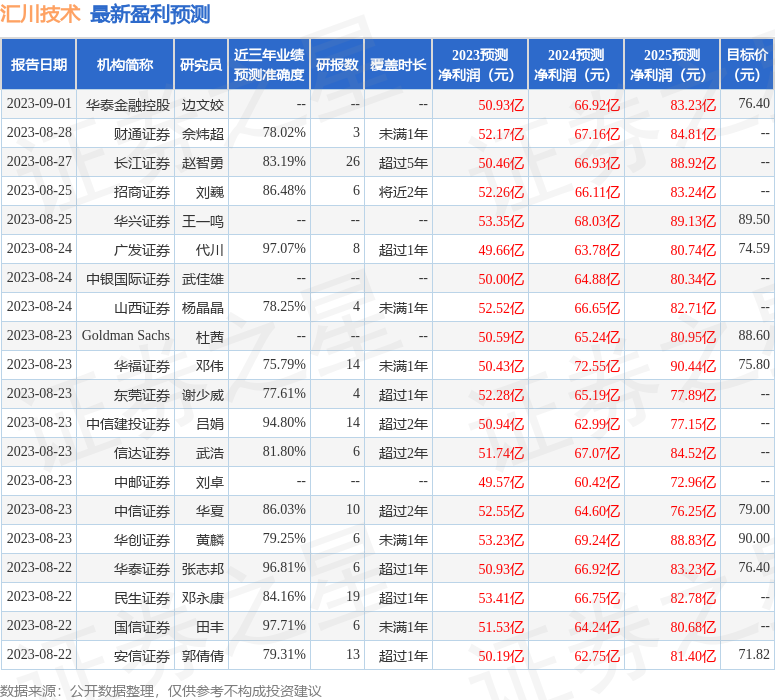This screenshot has width=775, height=700.
Task: Click the 中银国际证券 institution cell
Action: coord(128,279)
